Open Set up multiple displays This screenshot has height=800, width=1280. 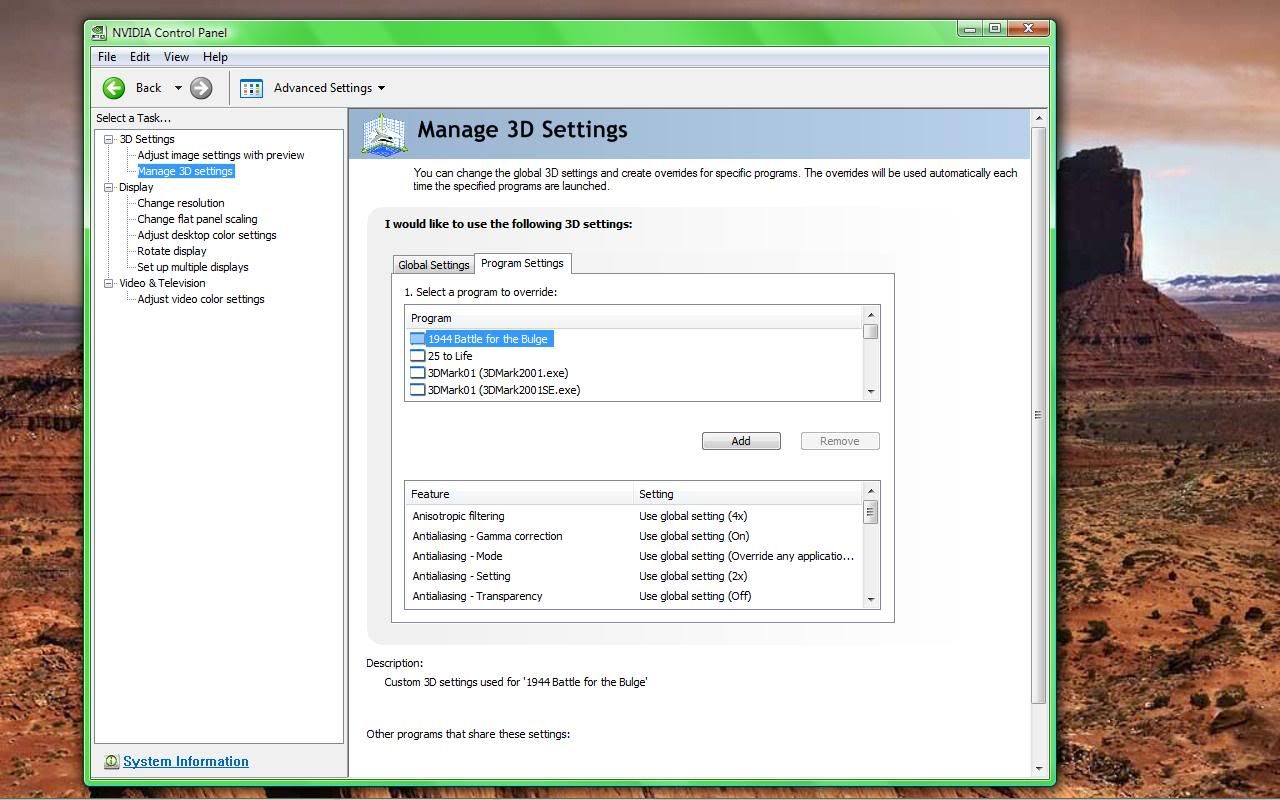tap(193, 267)
